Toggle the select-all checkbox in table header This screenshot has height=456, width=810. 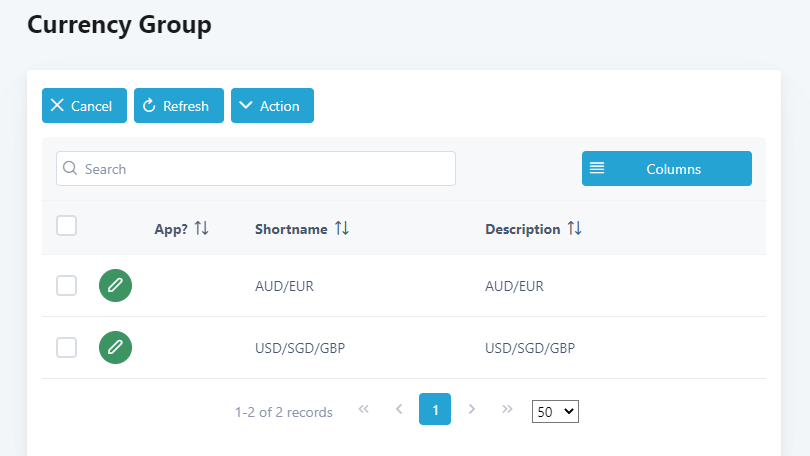coord(66,226)
